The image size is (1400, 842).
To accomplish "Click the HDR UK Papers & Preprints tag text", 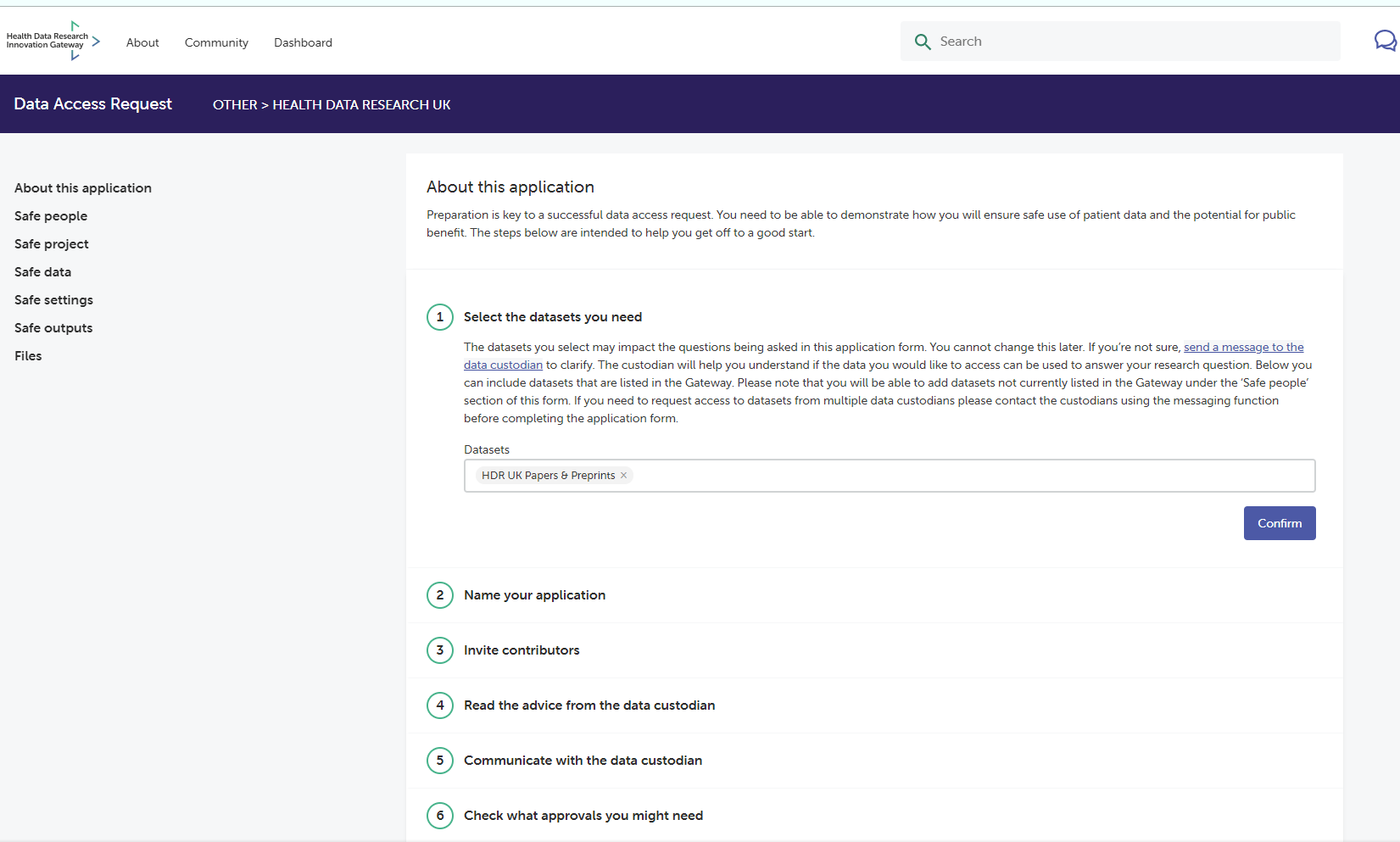I will click(548, 476).
